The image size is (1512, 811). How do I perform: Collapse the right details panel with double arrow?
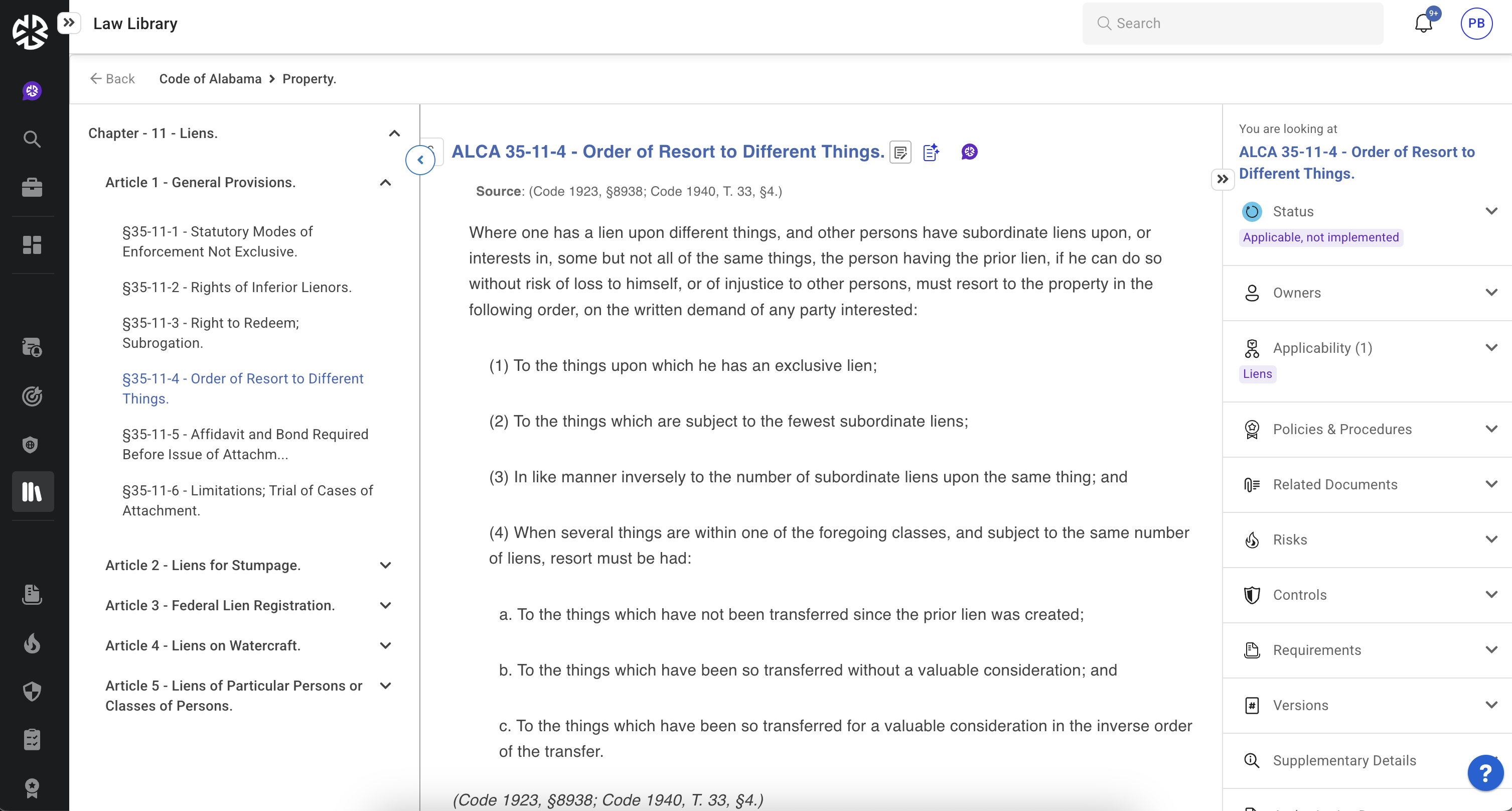1222,179
